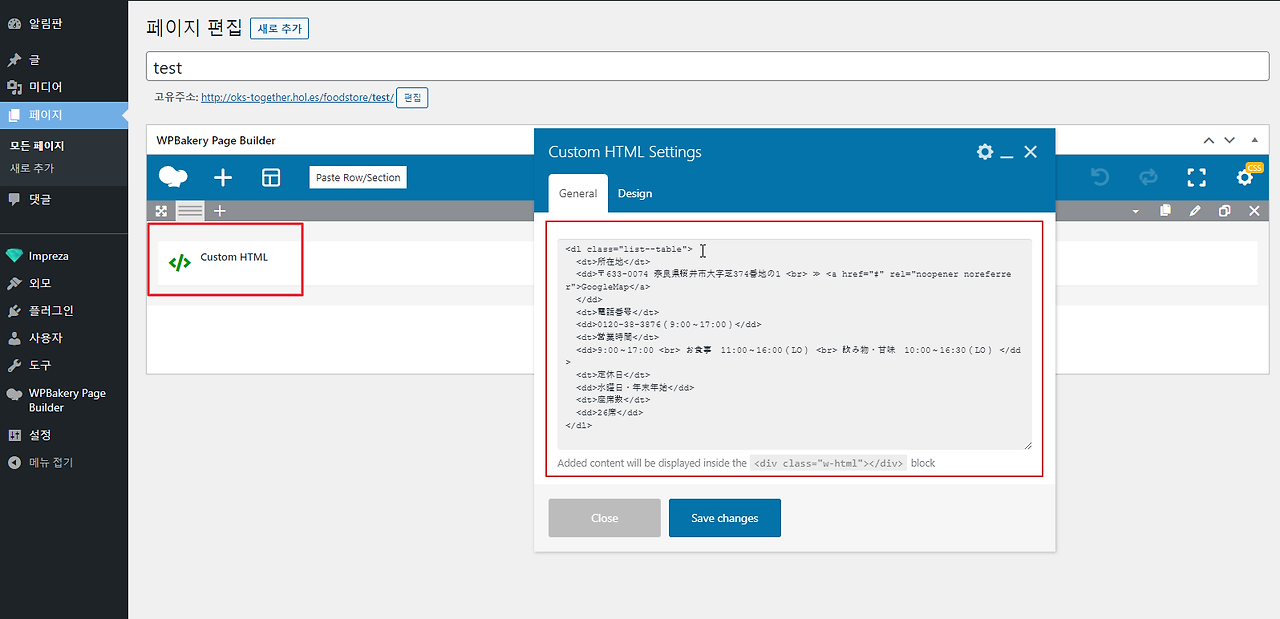Image resolution: width=1280 pixels, height=619 pixels.
Task: Click the 페이지 편집 page heading
Action: [194, 27]
